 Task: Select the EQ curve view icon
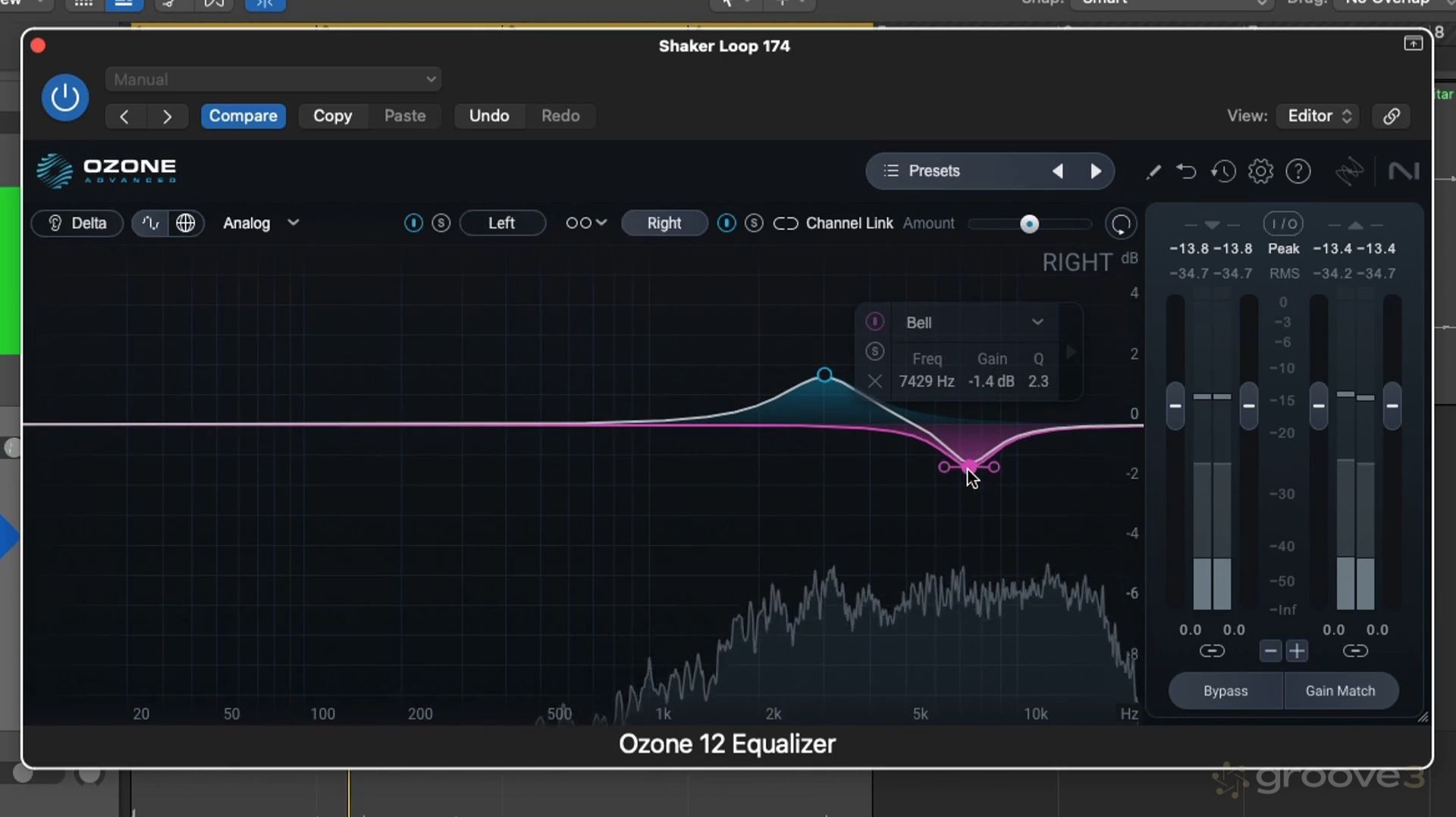point(150,224)
